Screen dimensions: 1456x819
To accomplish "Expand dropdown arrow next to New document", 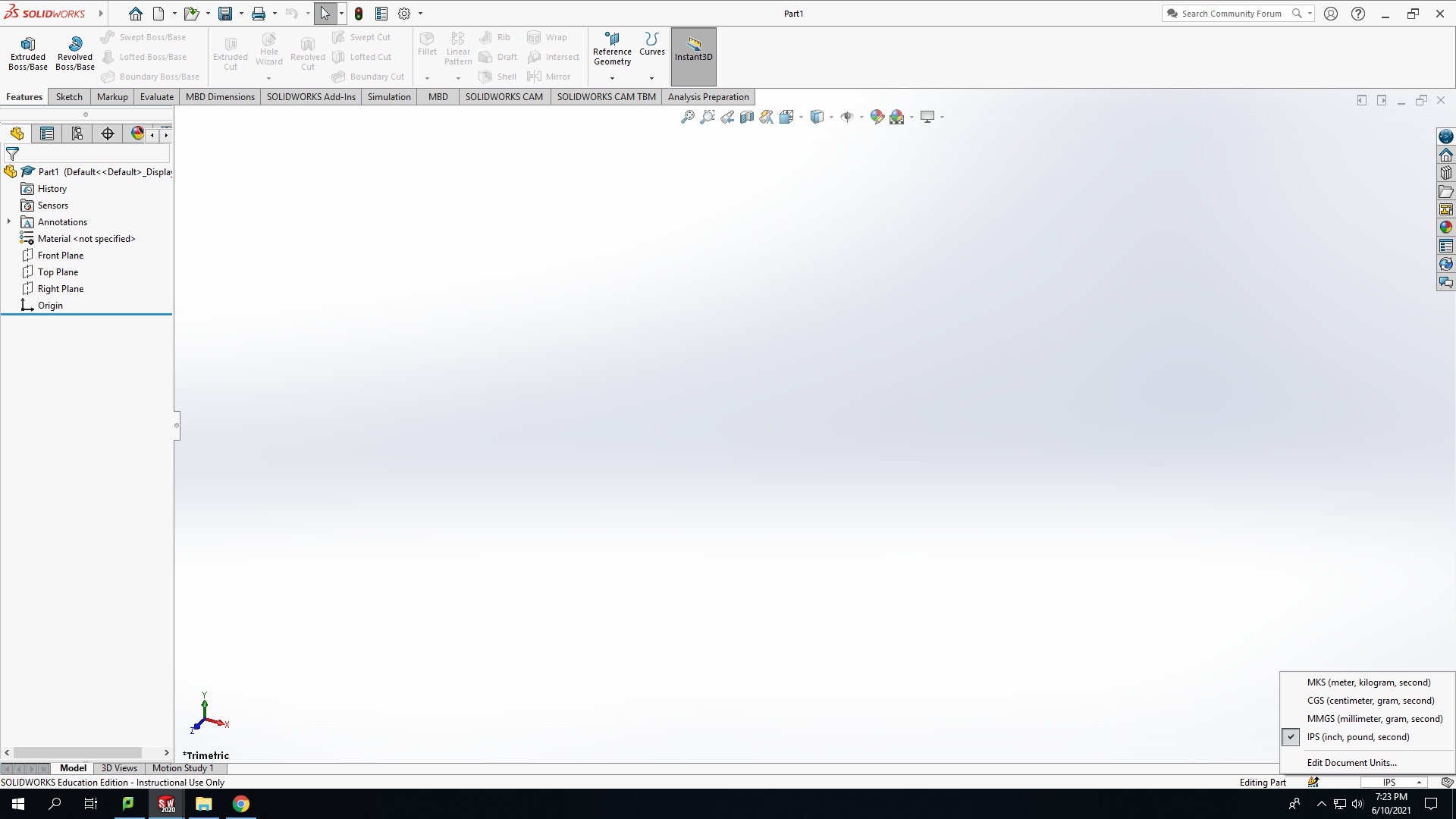I will point(174,14).
